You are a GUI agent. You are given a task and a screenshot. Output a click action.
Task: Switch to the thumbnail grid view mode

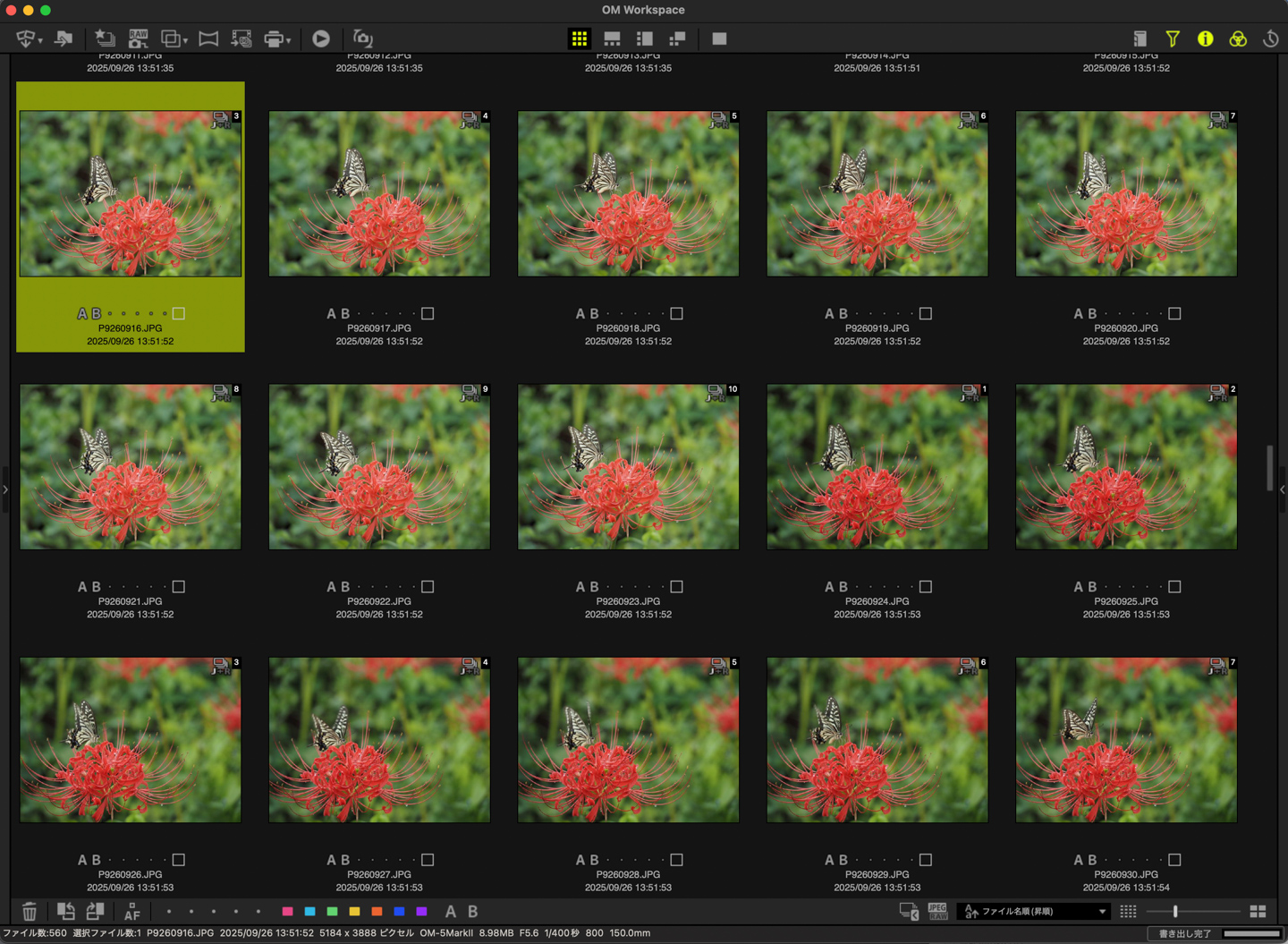580,38
